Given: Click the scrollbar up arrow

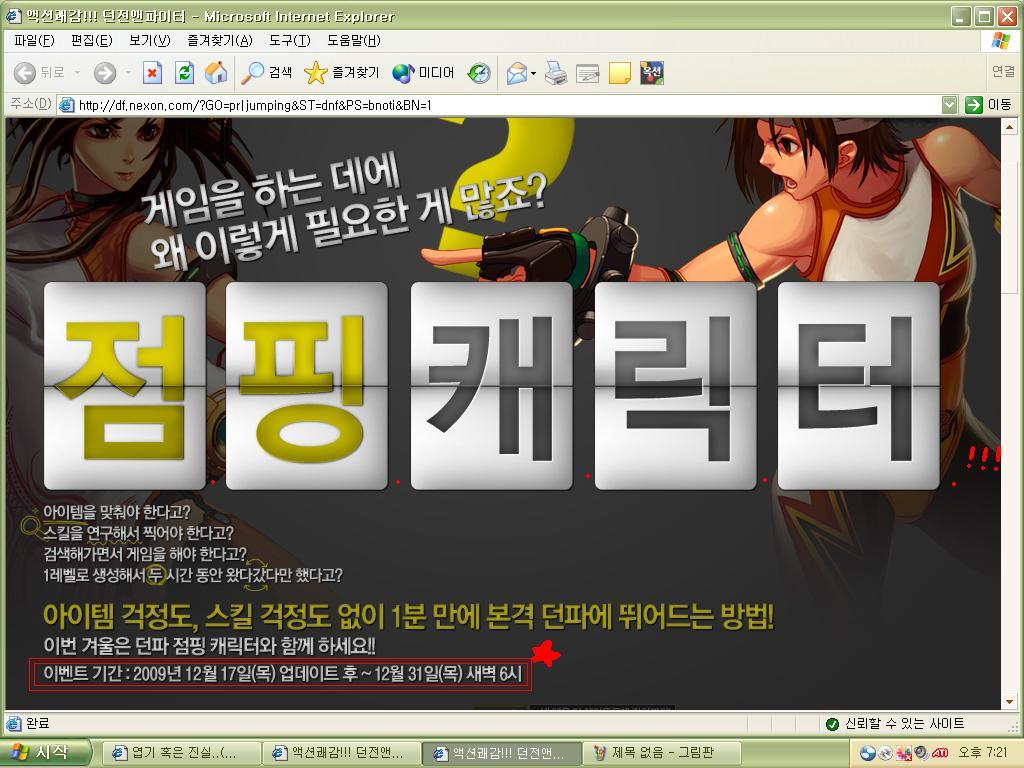Looking at the screenshot, I should click(x=1009, y=126).
